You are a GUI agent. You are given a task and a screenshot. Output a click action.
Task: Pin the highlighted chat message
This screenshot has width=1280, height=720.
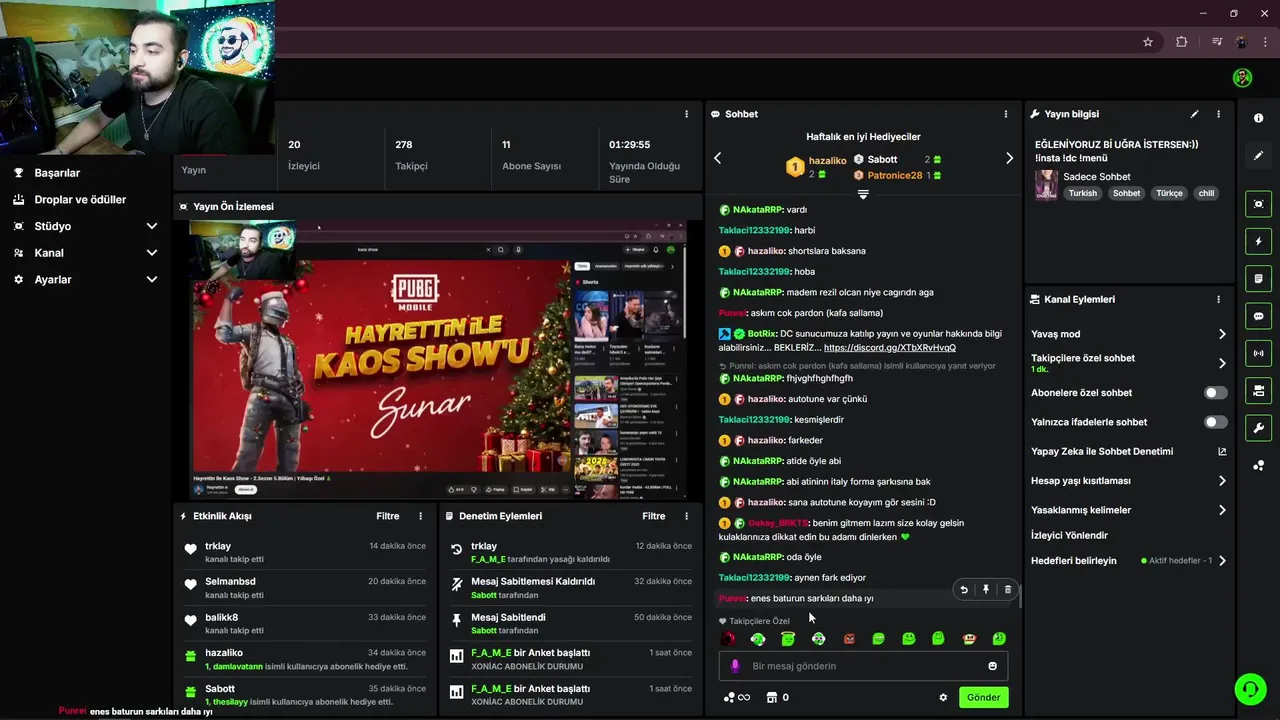click(x=986, y=590)
